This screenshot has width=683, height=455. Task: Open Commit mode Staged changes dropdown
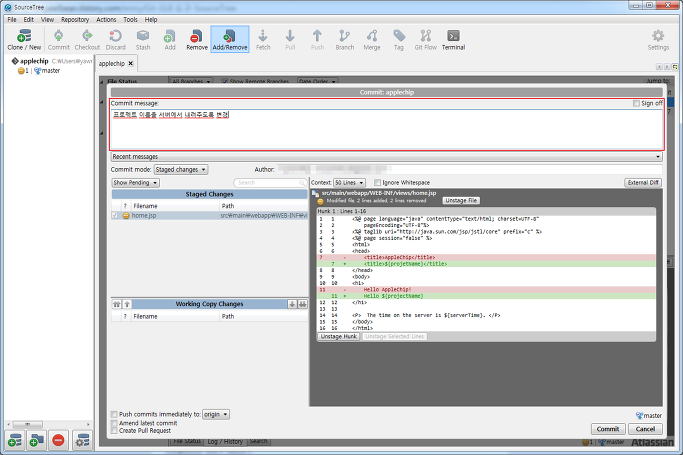(x=181, y=169)
